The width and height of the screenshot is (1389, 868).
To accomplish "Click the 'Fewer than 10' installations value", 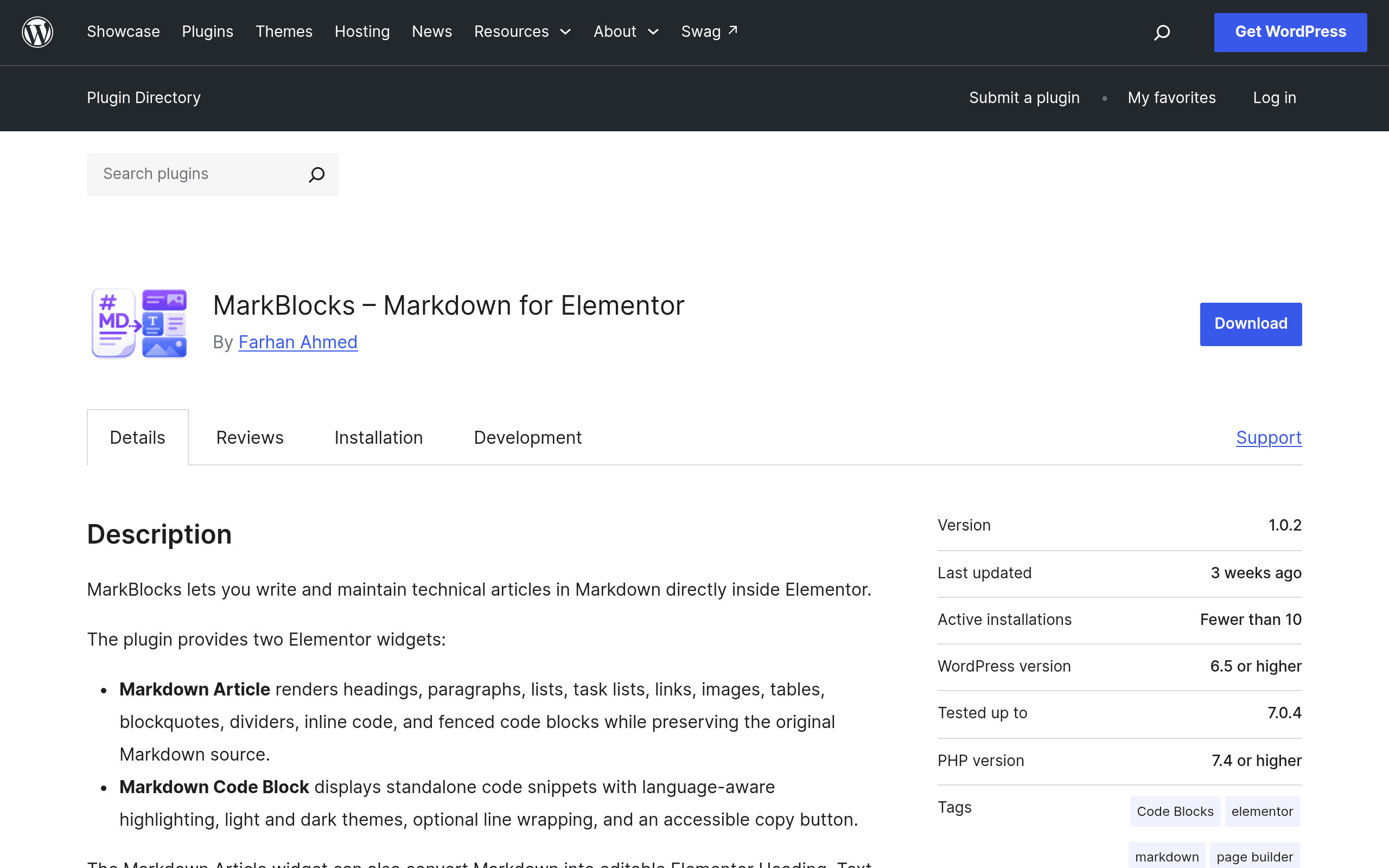I will coord(1251,620).
